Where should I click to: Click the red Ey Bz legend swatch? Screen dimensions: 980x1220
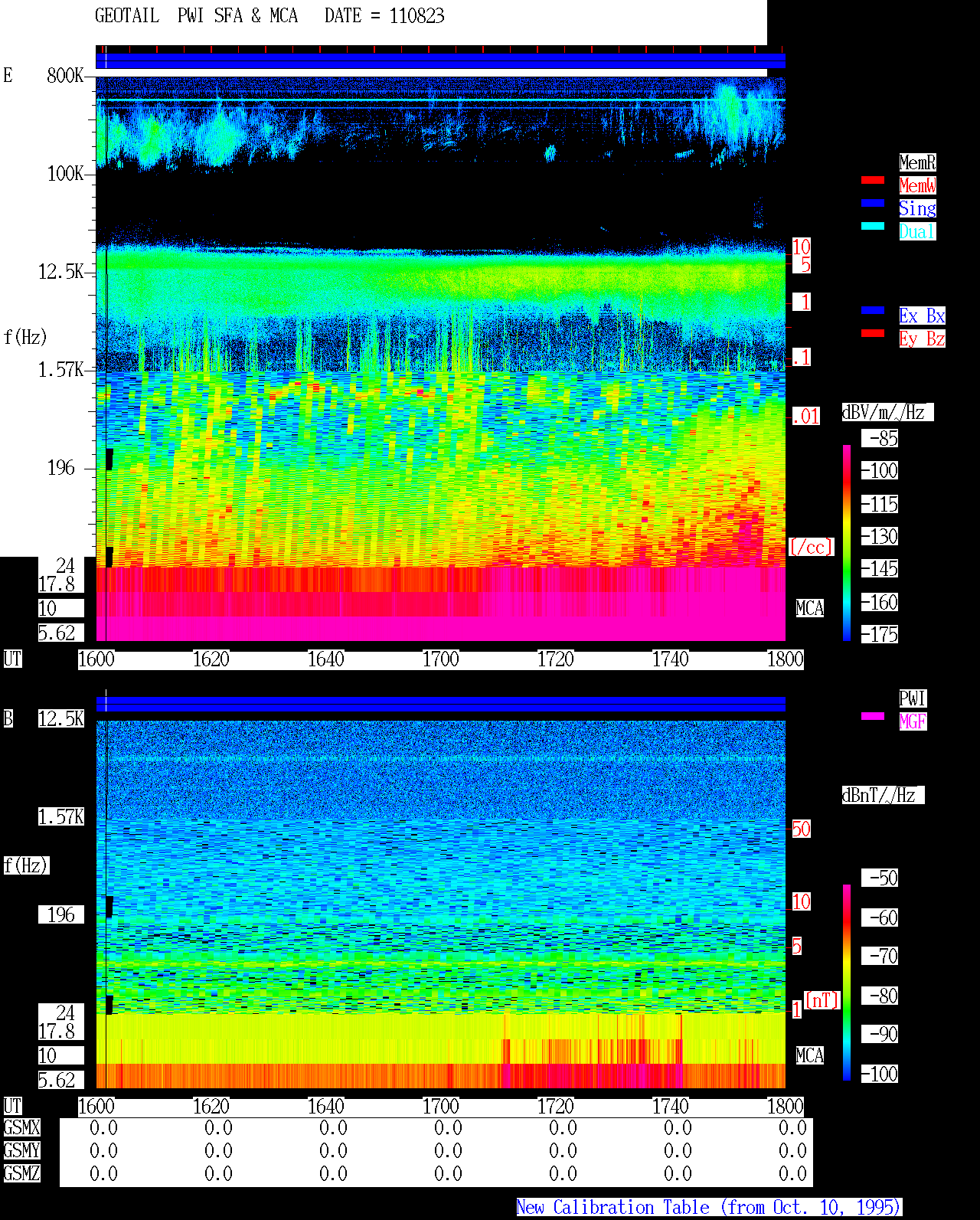(873, 333)
